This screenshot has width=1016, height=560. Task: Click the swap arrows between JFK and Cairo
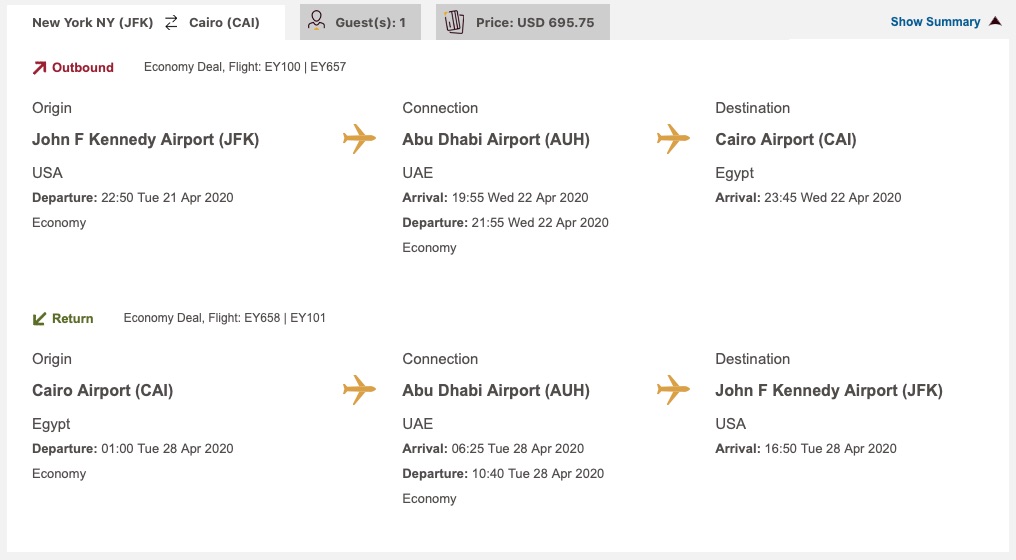[x=171, y=22]
